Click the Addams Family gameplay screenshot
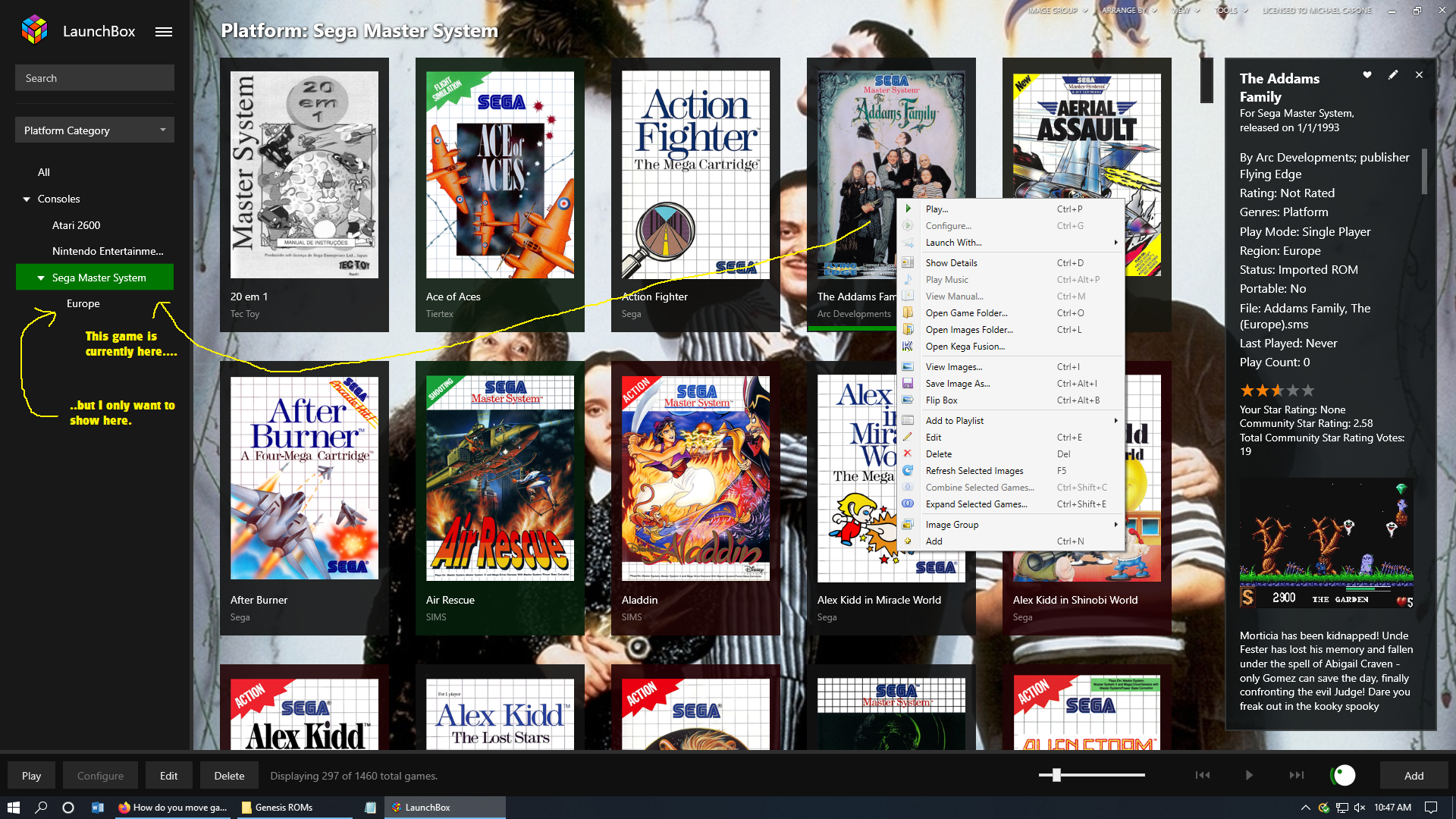Image resolution: width=1456 pixels, height=819 pixels. point(1326,543)
